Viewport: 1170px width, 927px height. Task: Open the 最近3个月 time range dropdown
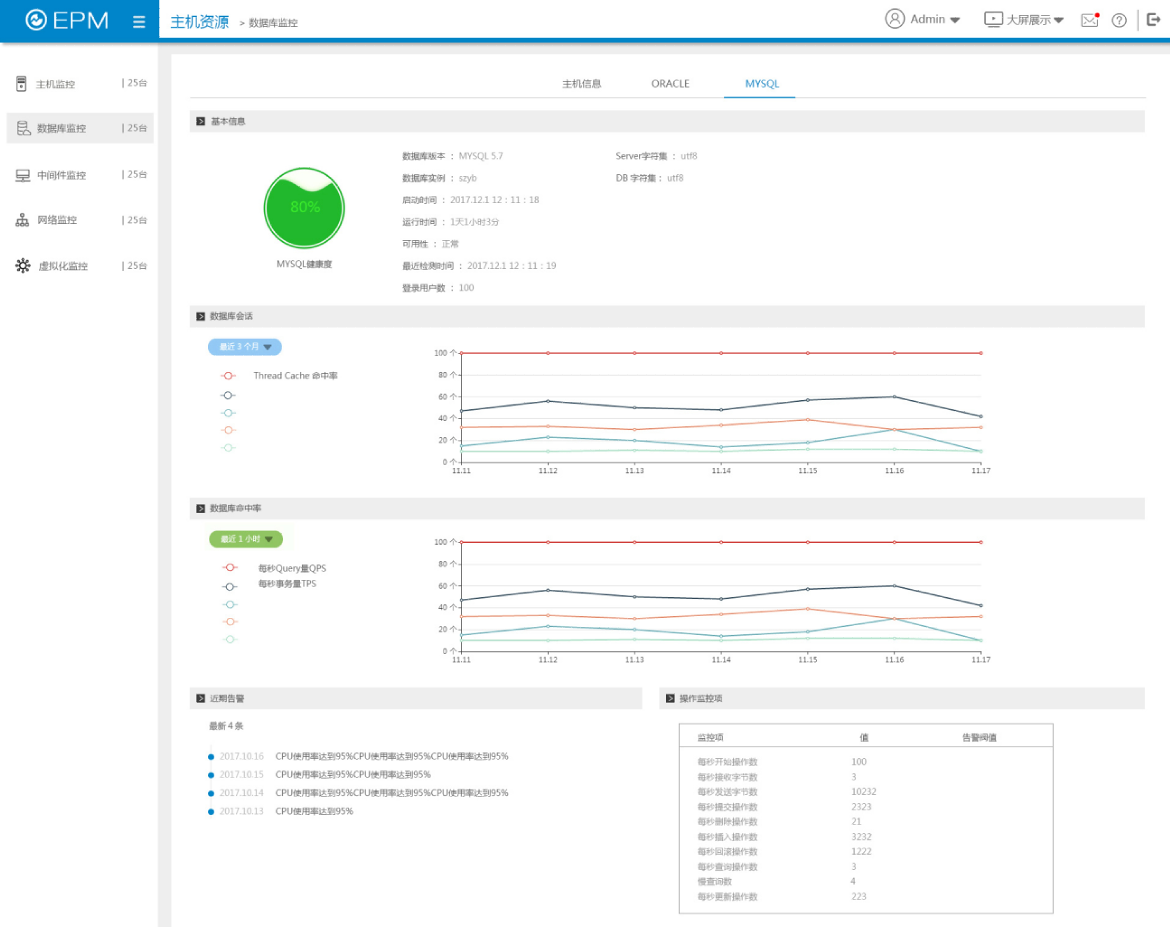(x=245, y=347)
